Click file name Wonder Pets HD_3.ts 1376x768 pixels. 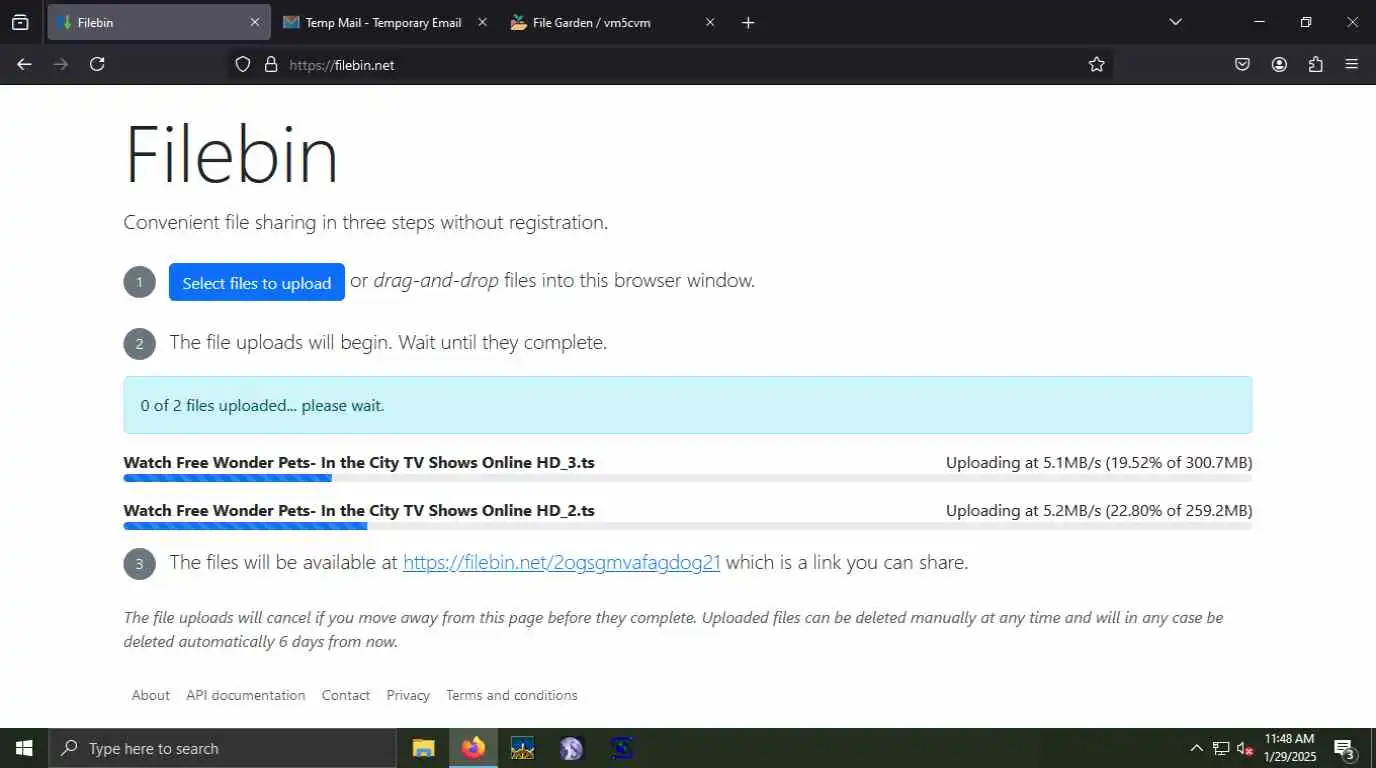pyautogui.click(x=359, y=462)
